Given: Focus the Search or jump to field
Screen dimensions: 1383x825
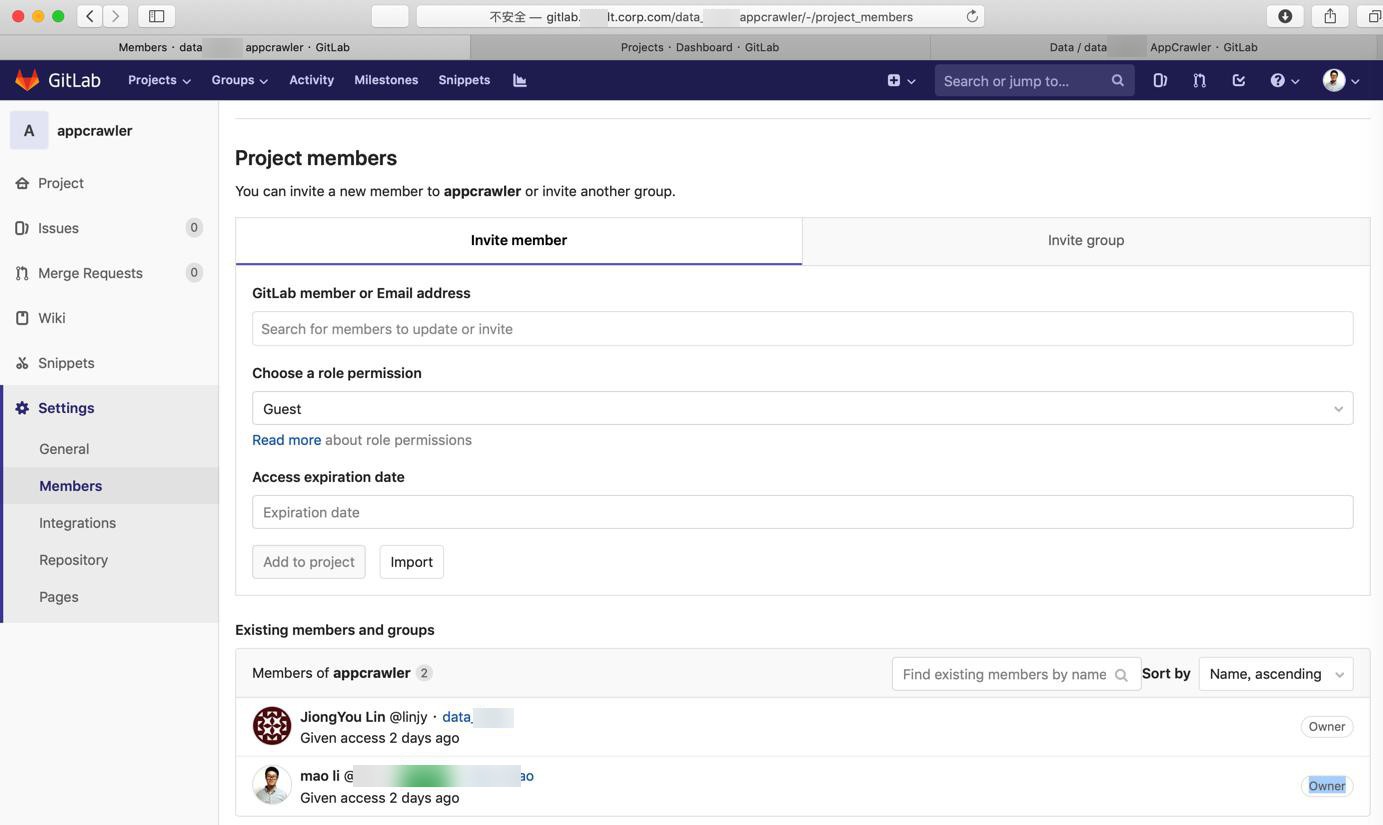Looking at the screenshot, I should point(1035,80).
